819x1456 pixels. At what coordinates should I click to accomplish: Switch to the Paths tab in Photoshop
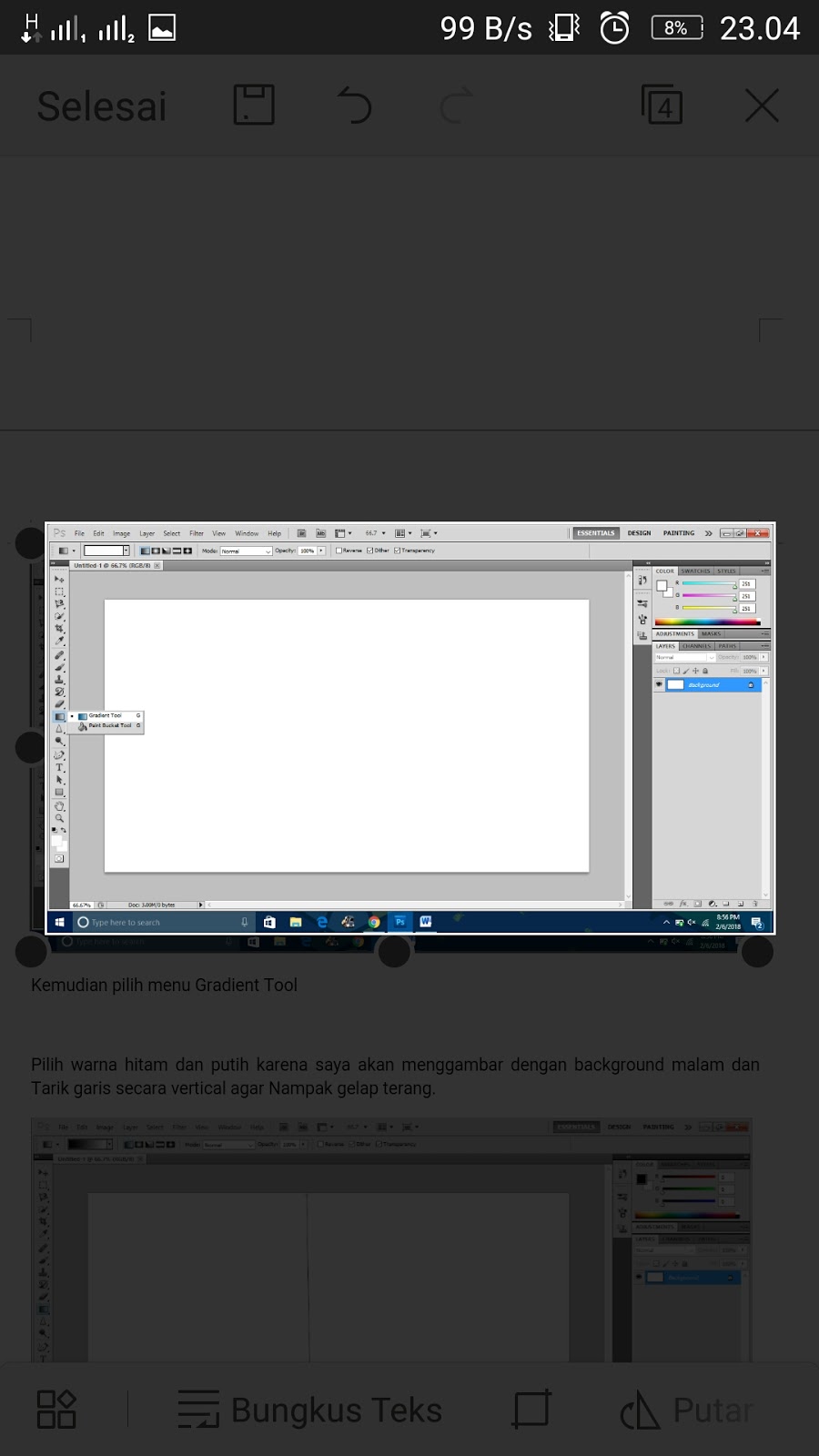click(727, 646)
